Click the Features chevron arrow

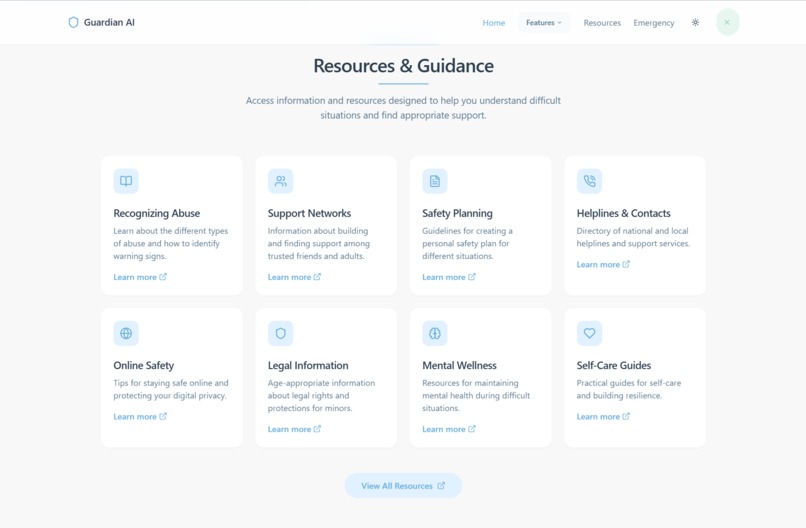click(560, 23)
